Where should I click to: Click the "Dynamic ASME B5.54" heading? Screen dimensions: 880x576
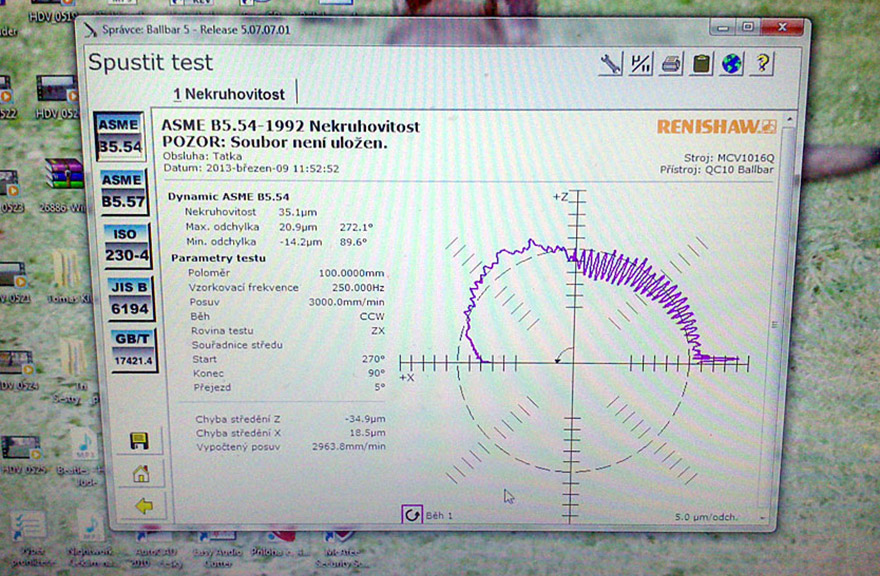229,197
